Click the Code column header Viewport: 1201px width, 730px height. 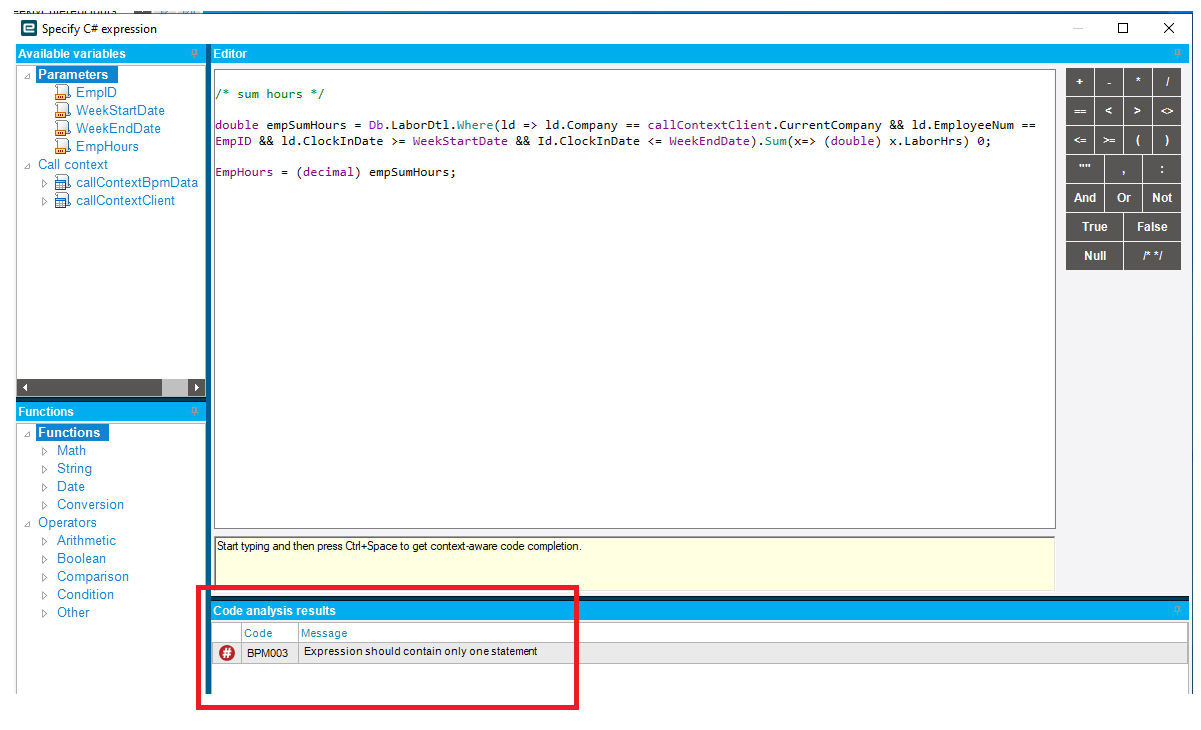tap(269, 633)
